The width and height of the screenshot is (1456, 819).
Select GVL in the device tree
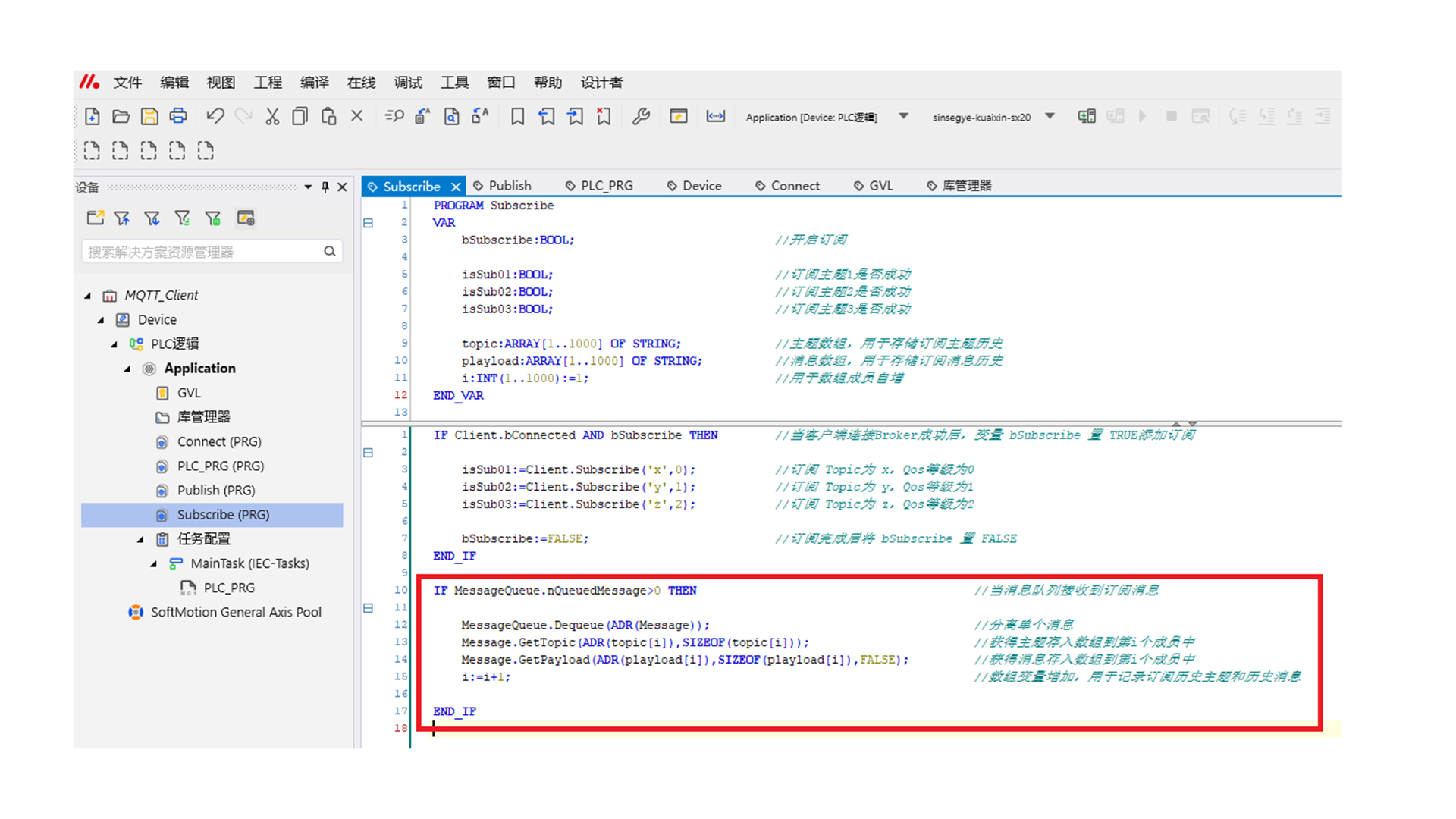click(x=189, y=393)
